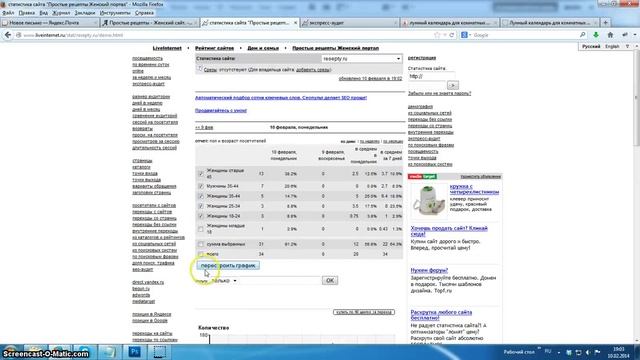Open the позиции в Яндексе sidebar link

(x=151, y=314)
